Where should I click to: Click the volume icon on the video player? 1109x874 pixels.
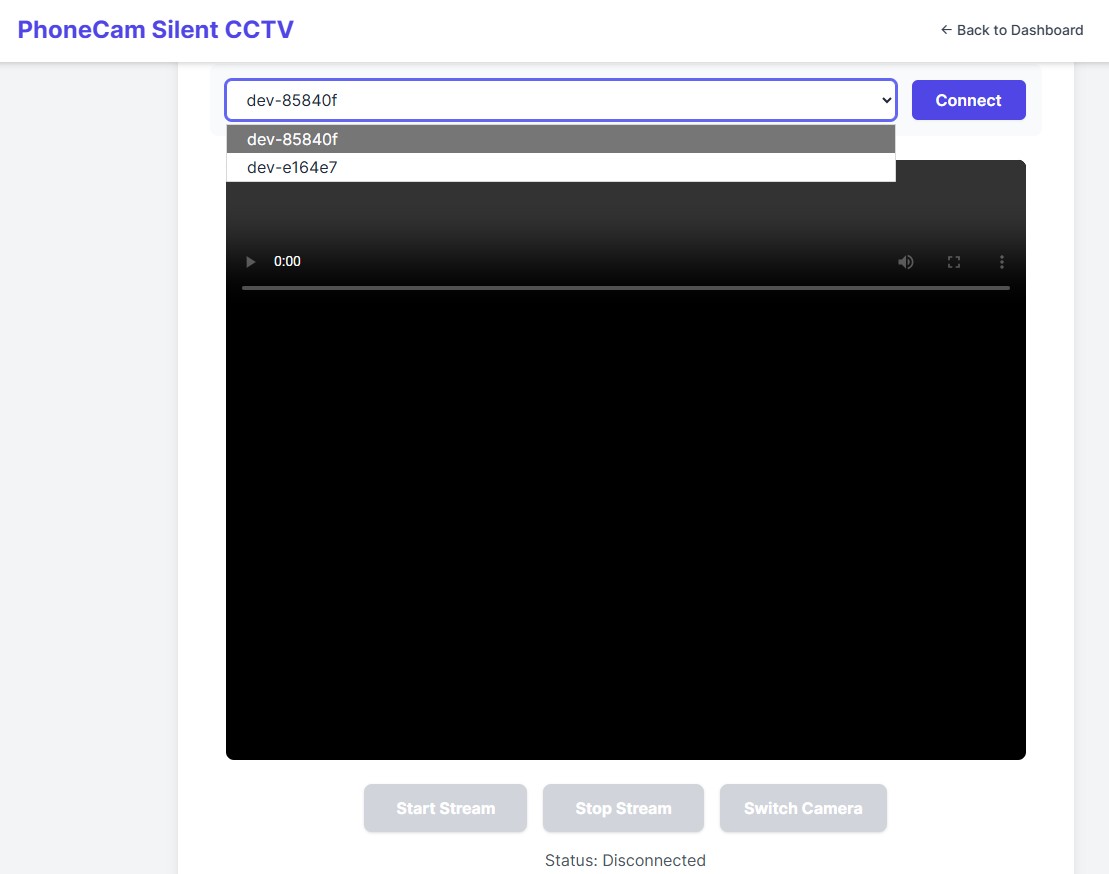click(x=905, y=261)
